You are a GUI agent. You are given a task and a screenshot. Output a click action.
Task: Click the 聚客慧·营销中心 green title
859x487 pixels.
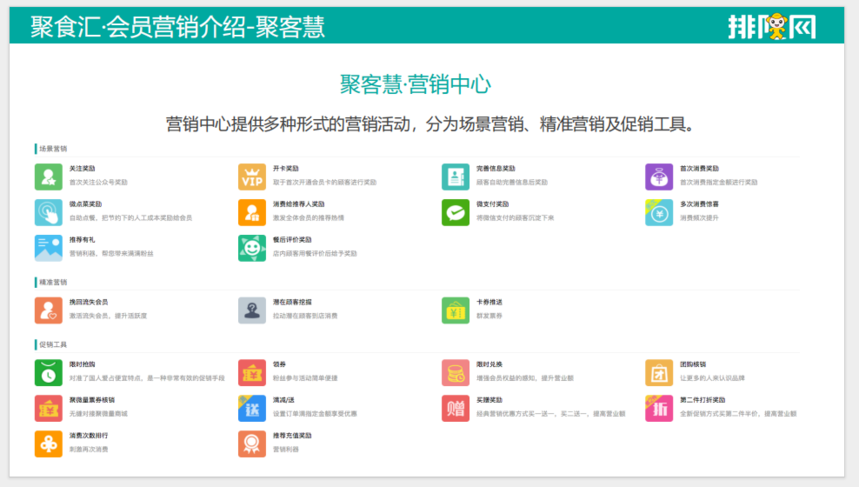pos(415,84)
